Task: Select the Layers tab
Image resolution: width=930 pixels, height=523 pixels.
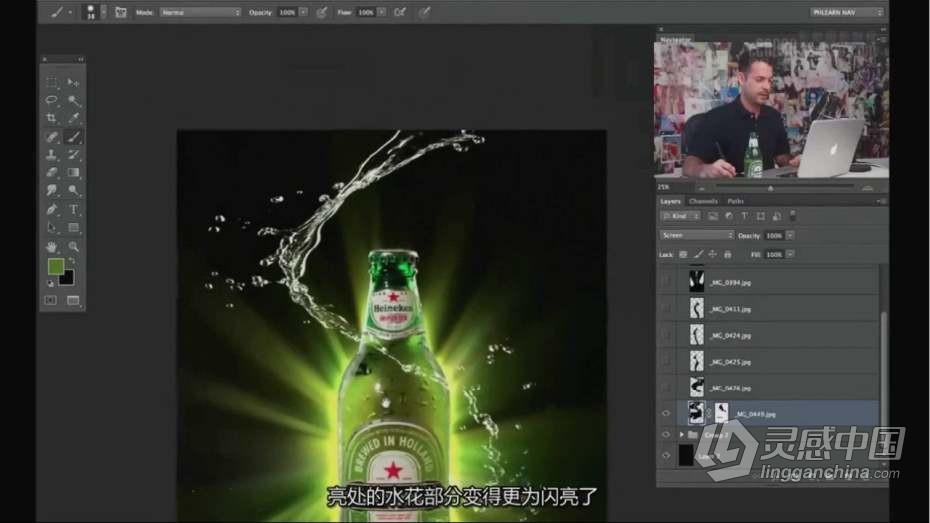Action: coord(671,202)
